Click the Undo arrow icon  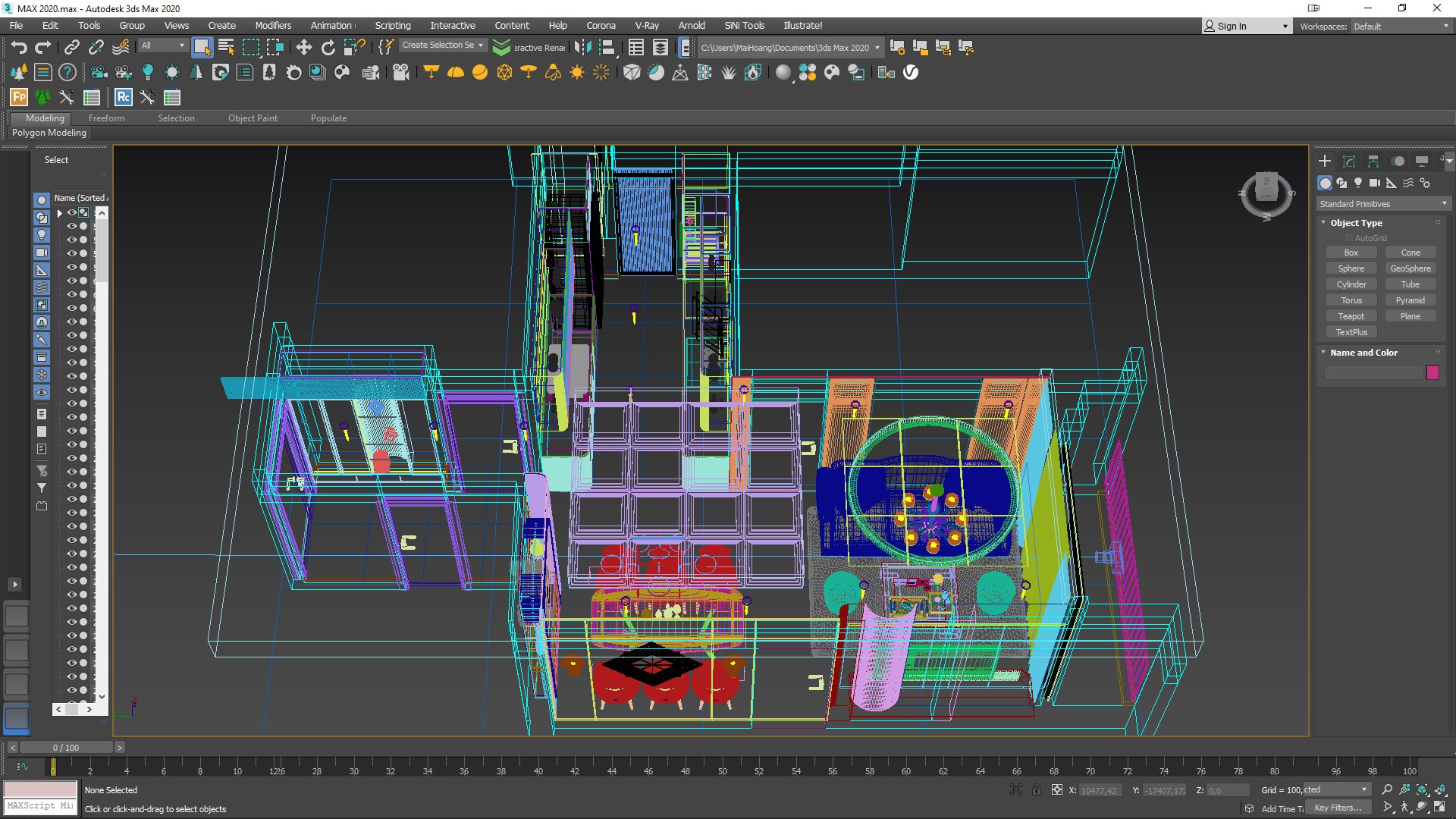[19, 47]
